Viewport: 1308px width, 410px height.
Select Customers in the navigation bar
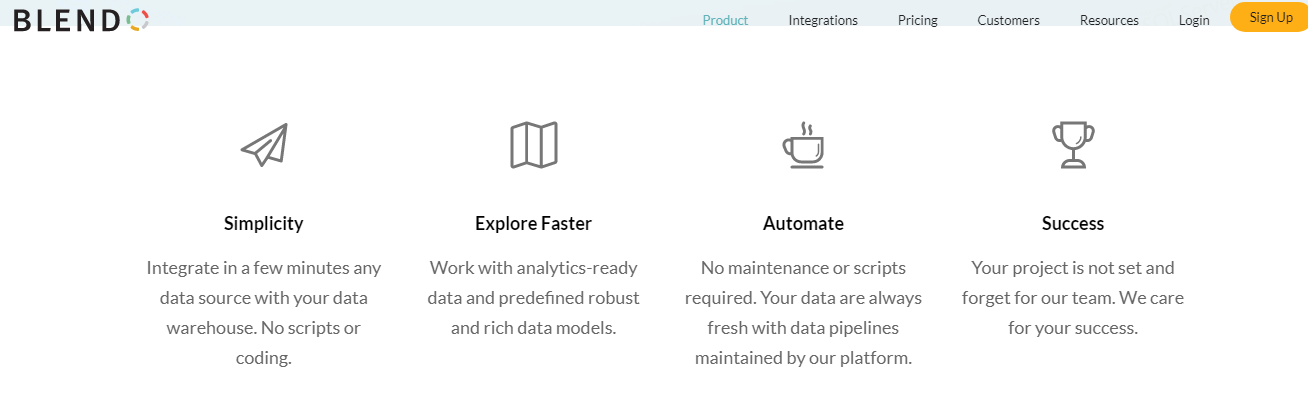(1008, 20)
